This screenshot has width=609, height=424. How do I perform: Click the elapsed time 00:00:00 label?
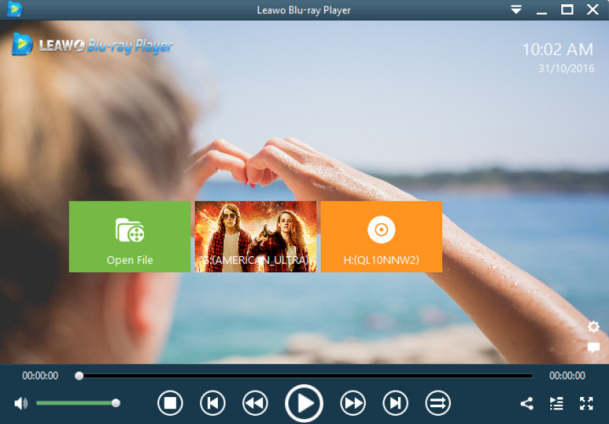tap(40, 375)
